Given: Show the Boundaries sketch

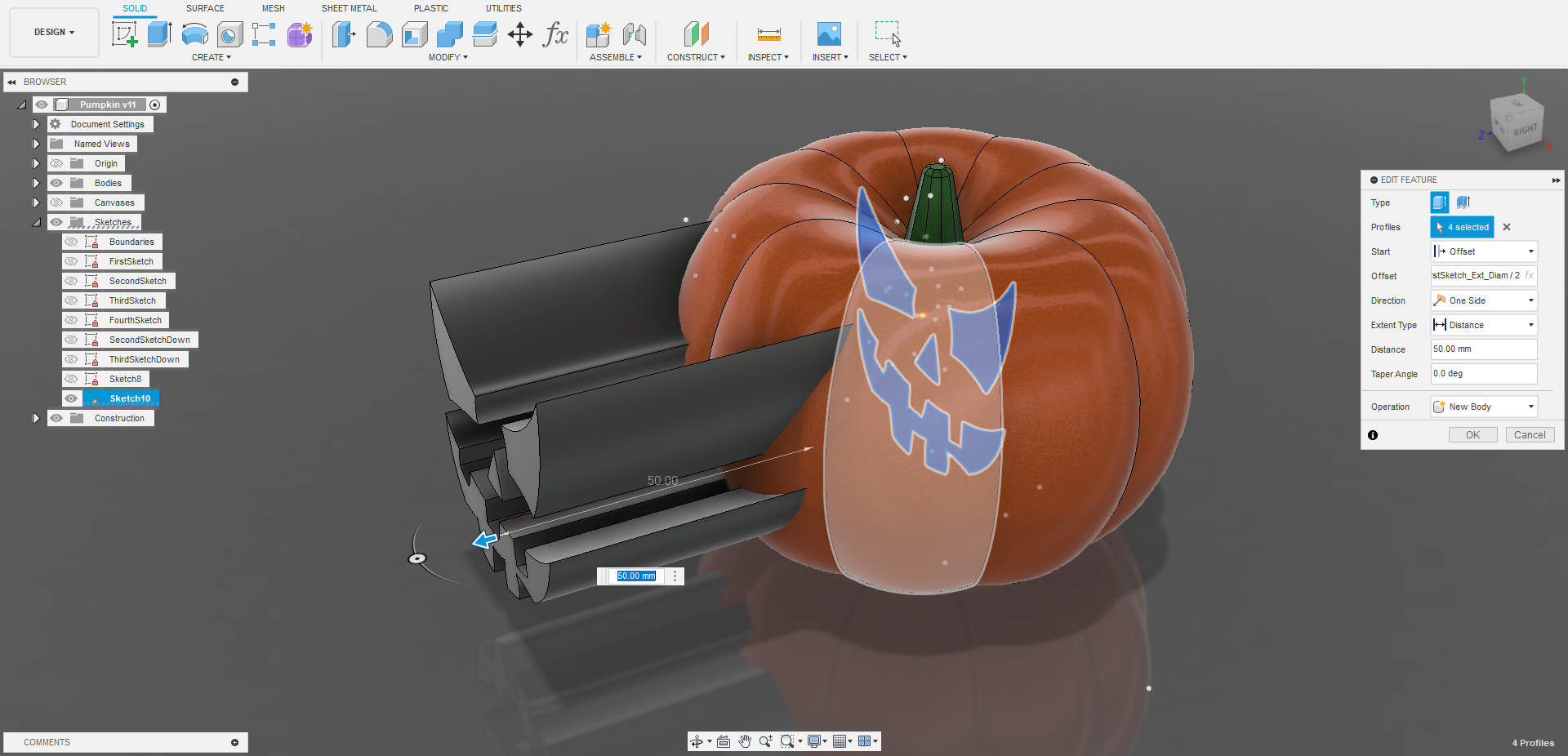Looking at the screenshot, I should click(x=71, y=242).
